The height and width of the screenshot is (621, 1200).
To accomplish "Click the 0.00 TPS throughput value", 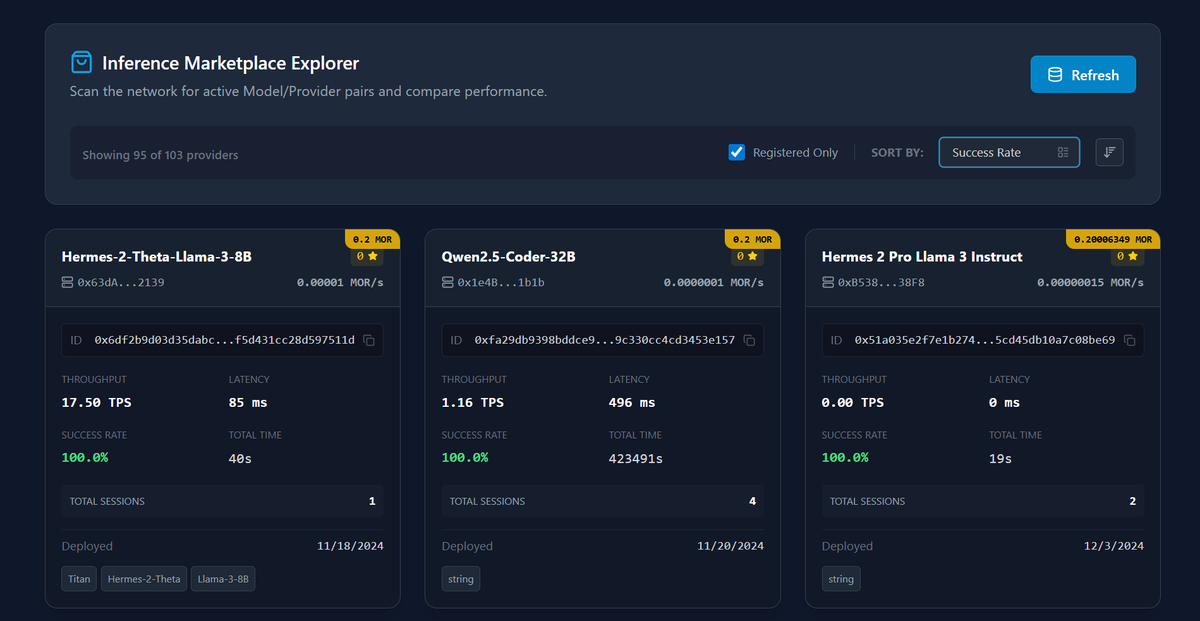I will point(853,402).
